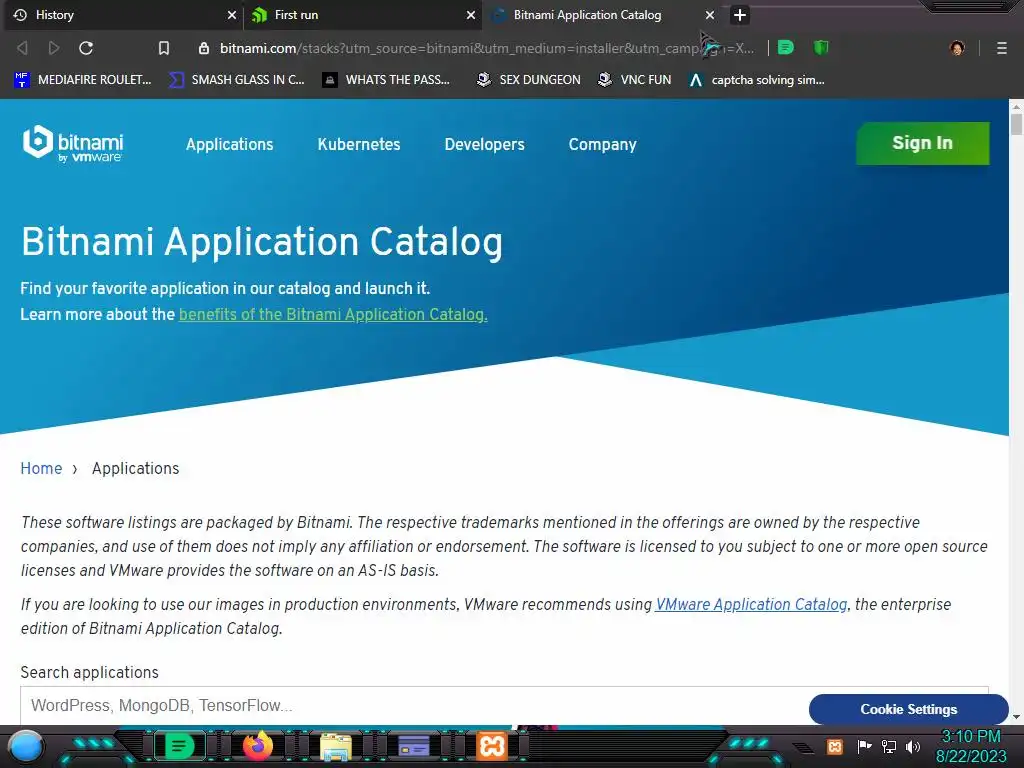Click the Applications breadcrumb text

pos(135,468)
